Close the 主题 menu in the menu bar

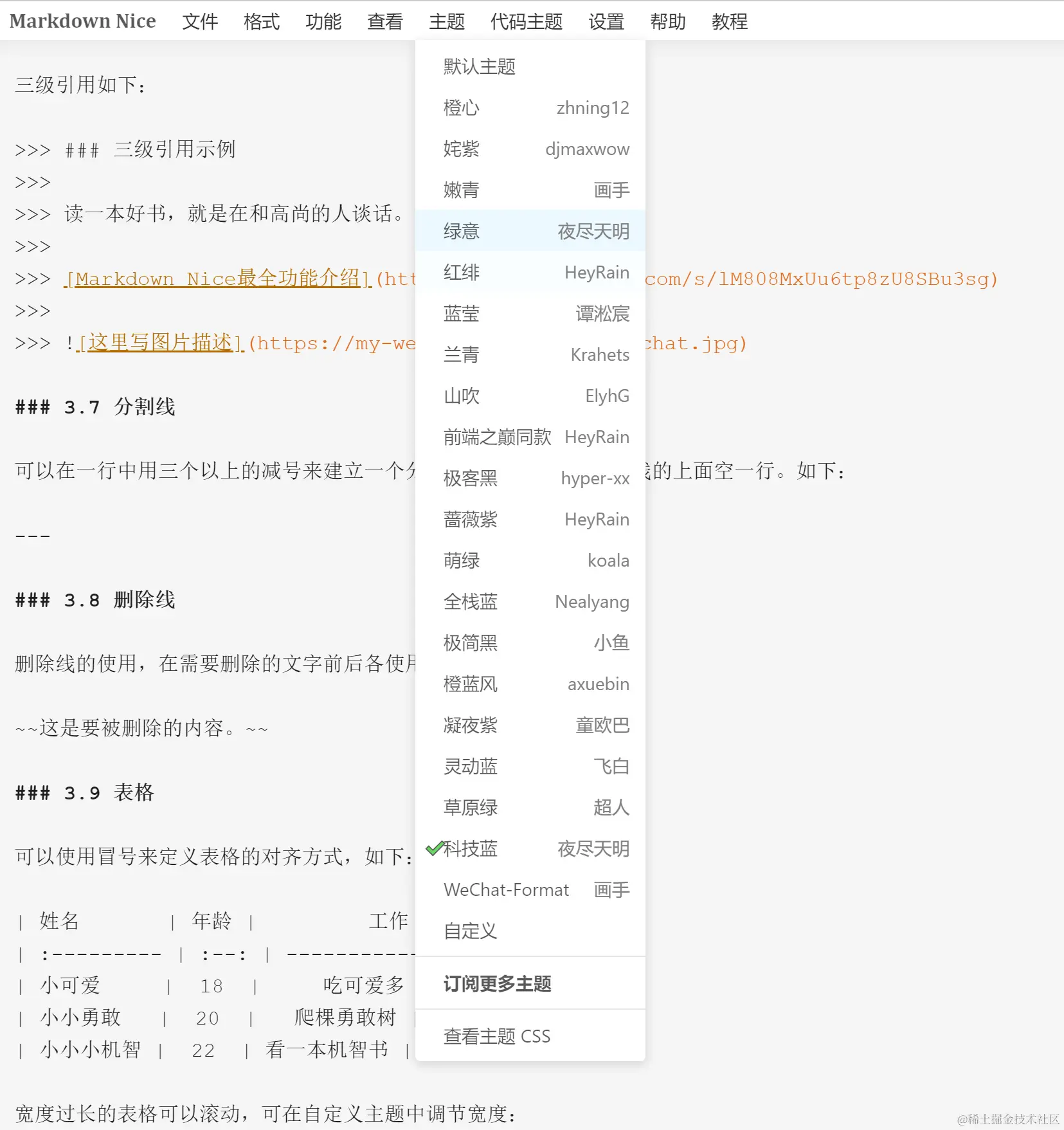coord(447,21)
